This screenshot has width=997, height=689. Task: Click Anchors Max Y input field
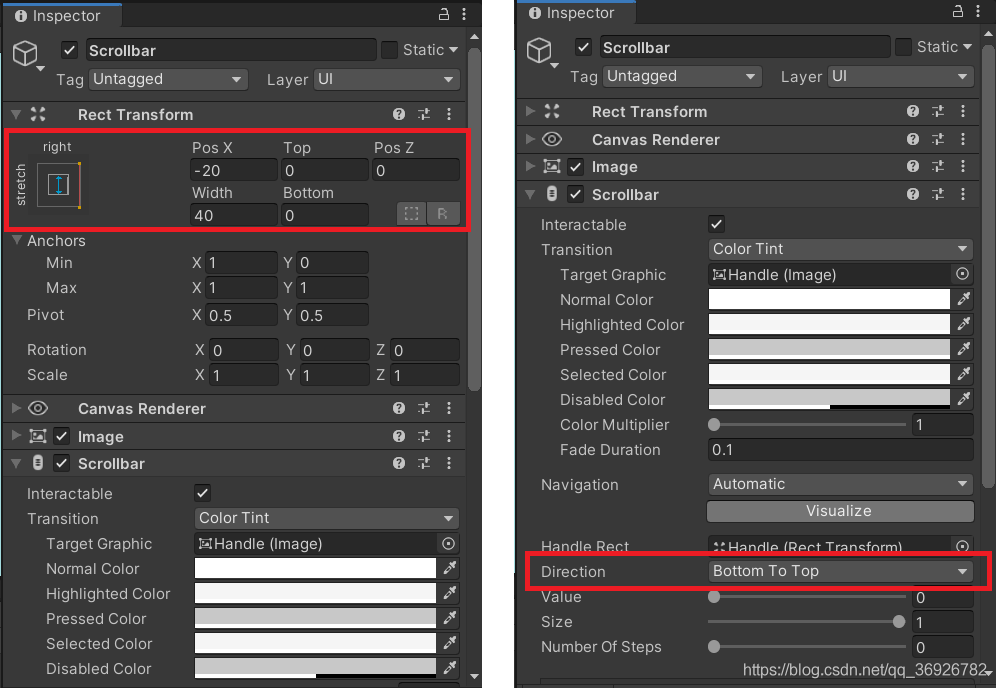332,287
